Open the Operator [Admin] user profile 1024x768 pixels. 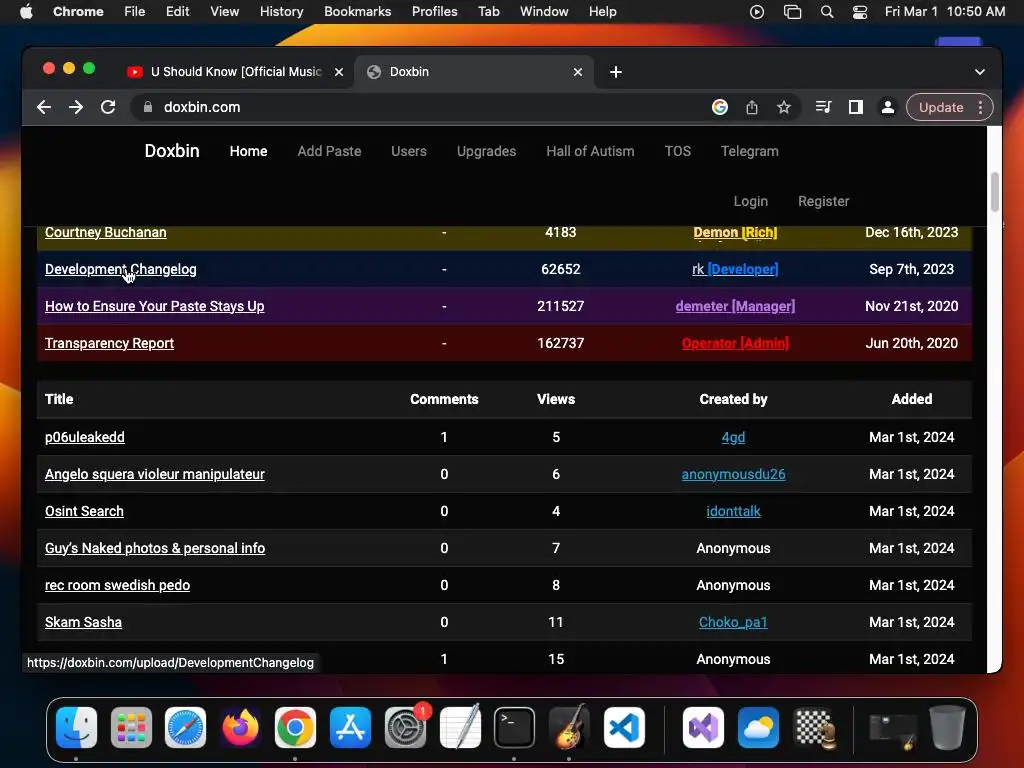point(735,344)
